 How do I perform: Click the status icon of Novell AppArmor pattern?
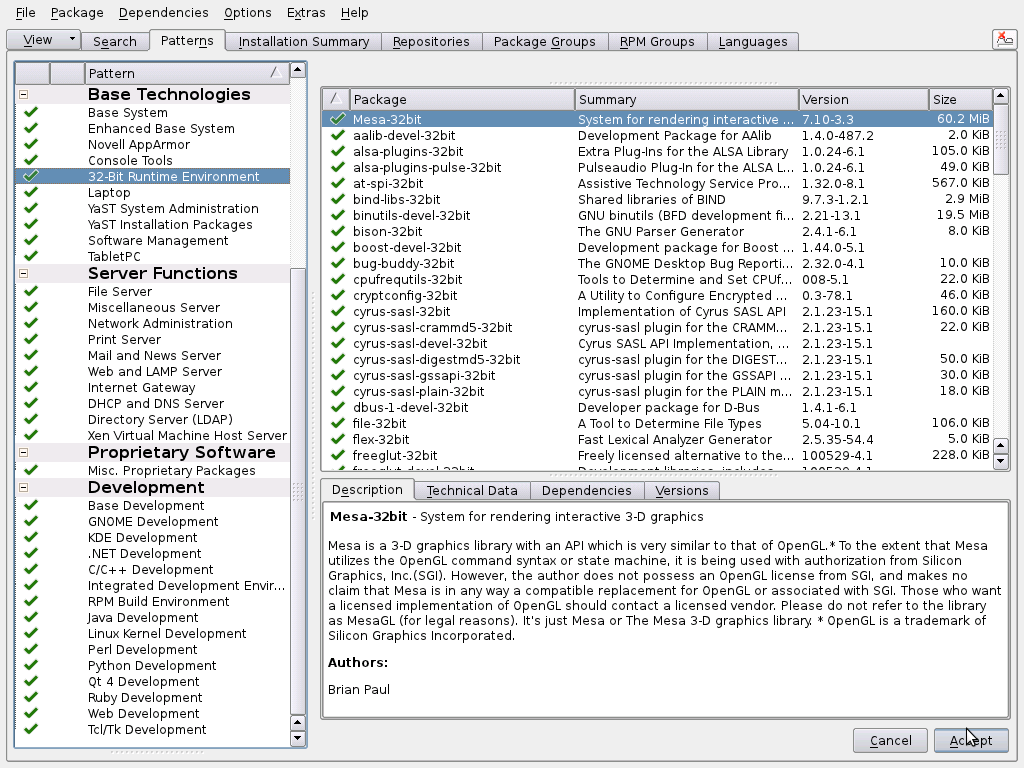pyautogui.click(x=31, y=144)
